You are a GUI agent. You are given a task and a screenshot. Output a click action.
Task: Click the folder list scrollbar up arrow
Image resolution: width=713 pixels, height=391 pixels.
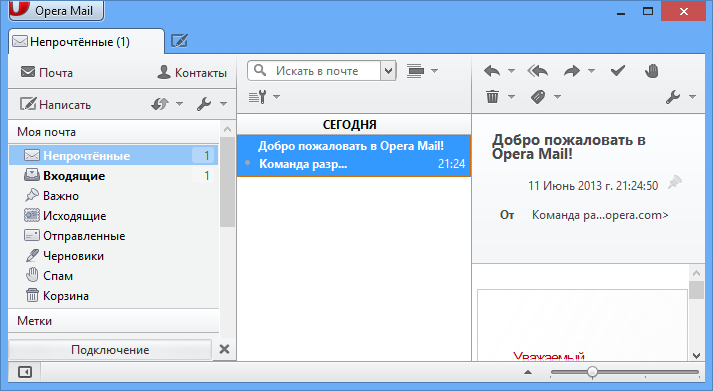click(227, 129)
